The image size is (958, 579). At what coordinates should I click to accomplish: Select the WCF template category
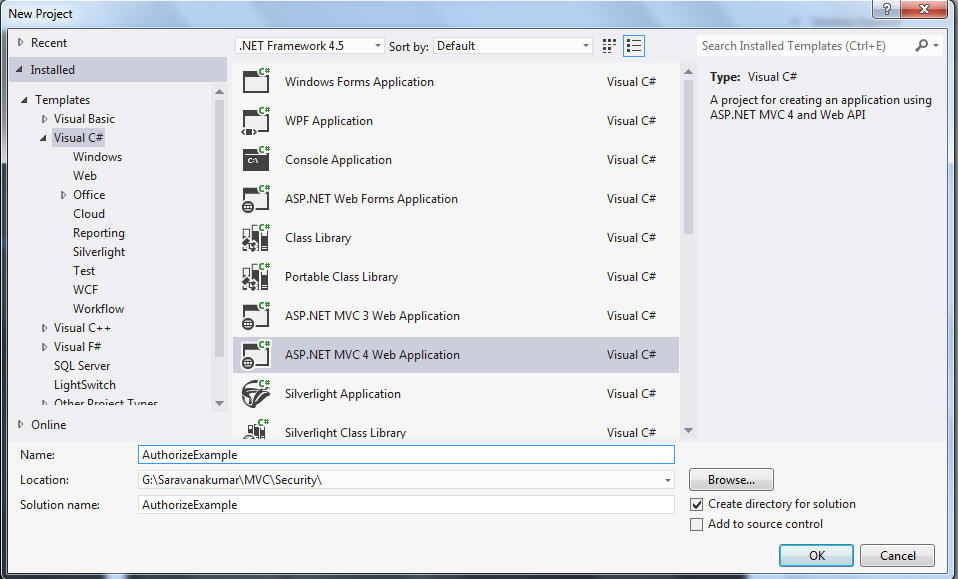tap(86, 290)
